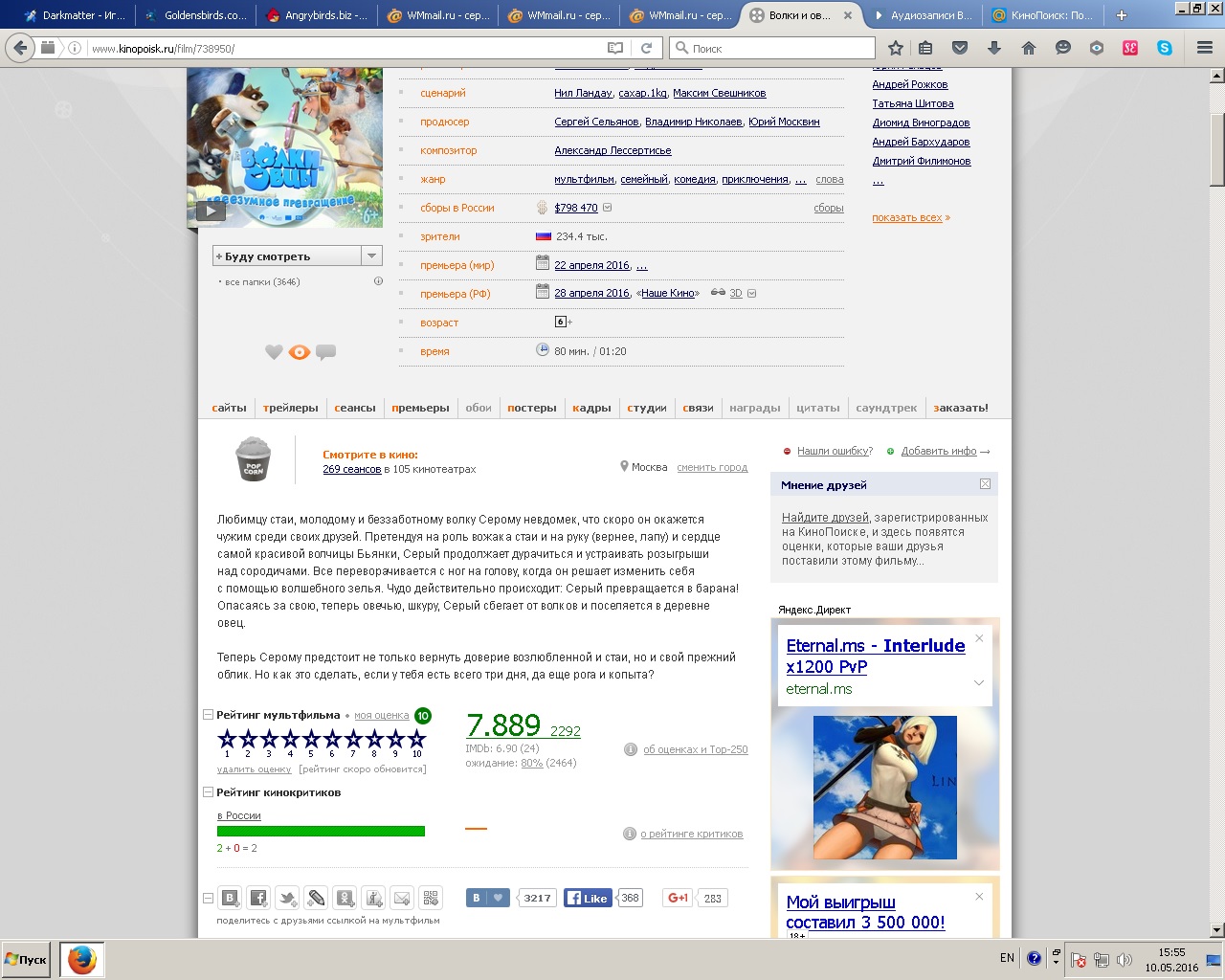Rate the film 7 stars
The height and width of the screenshot is (980, 1225).
353,739
